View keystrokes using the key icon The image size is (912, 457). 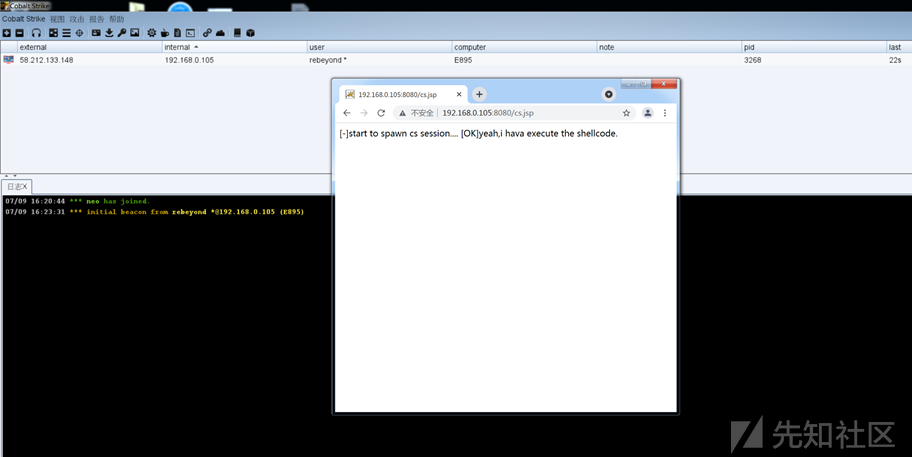point(122,33)
